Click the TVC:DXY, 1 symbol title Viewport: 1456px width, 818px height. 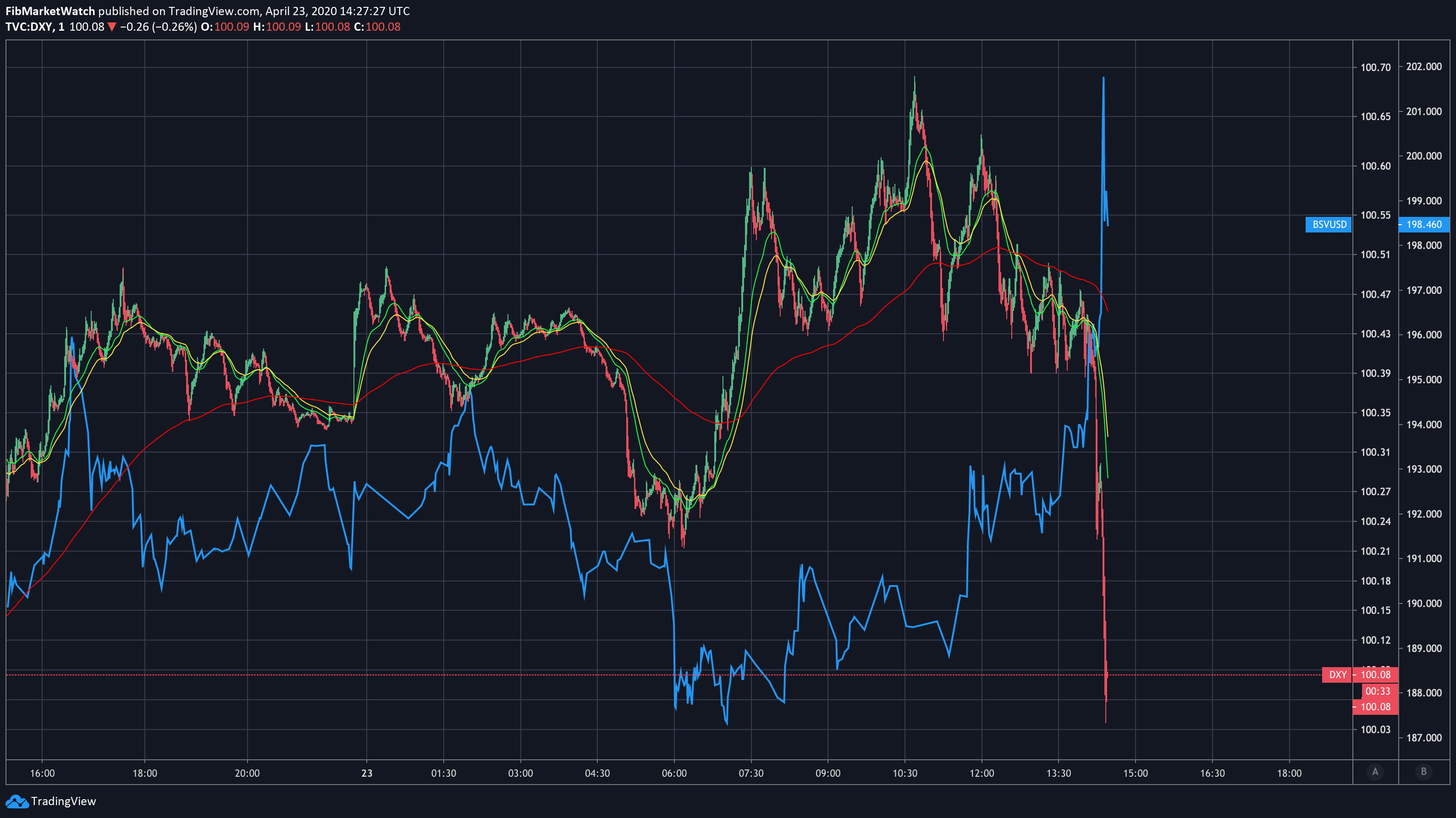pos(35,27)
